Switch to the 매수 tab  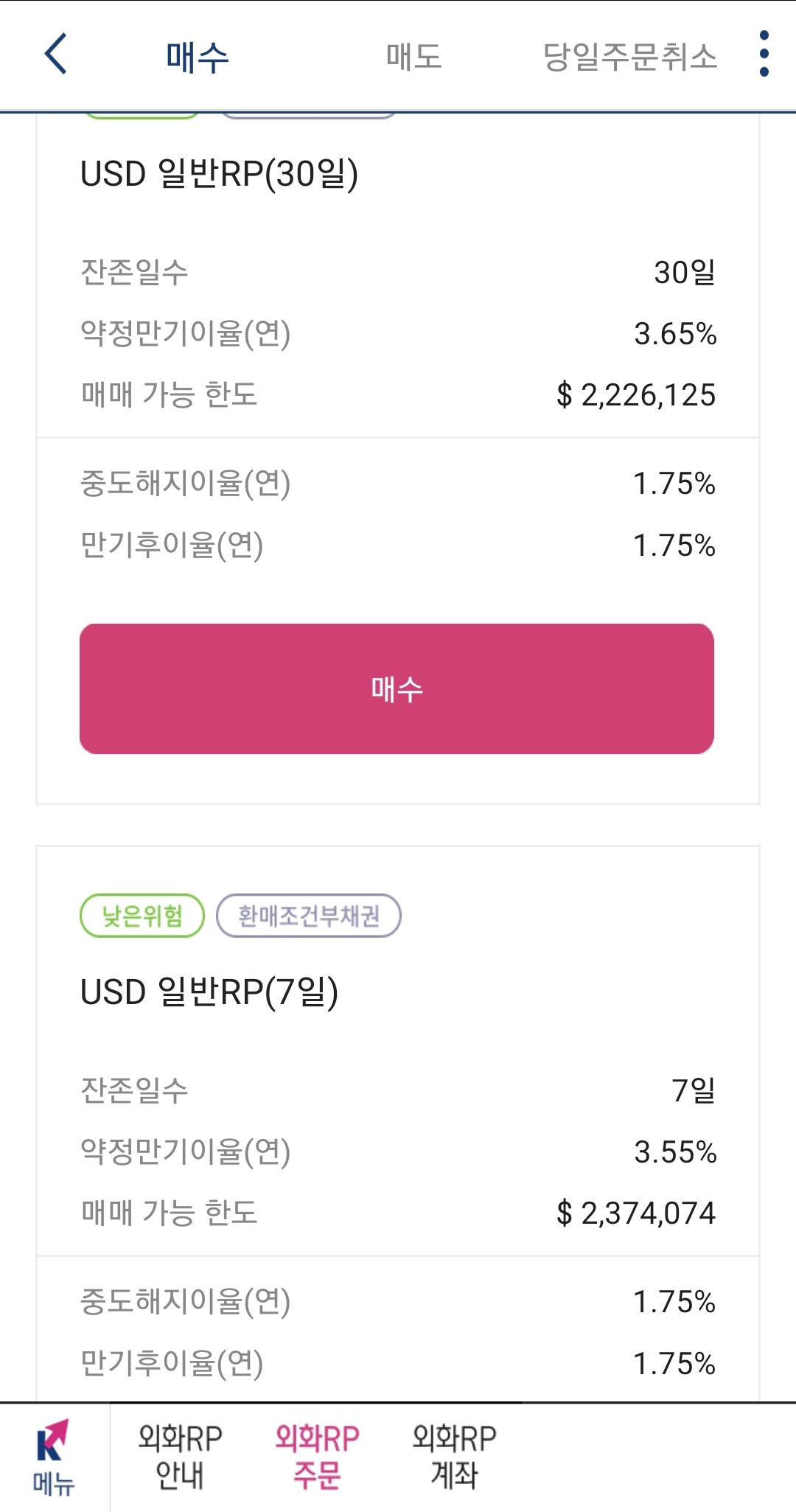click(x=198, y=57)
